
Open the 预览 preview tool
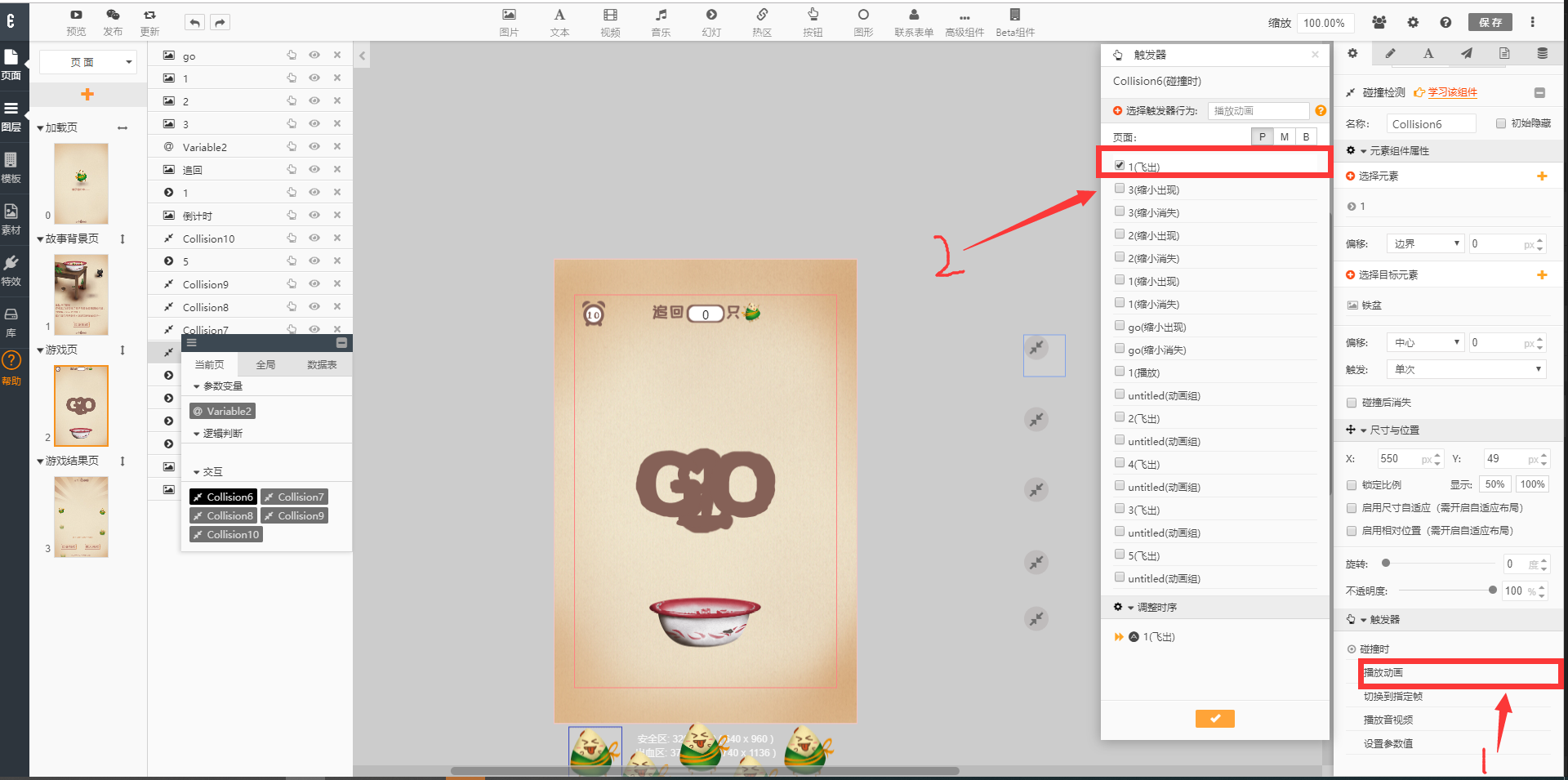76,22
